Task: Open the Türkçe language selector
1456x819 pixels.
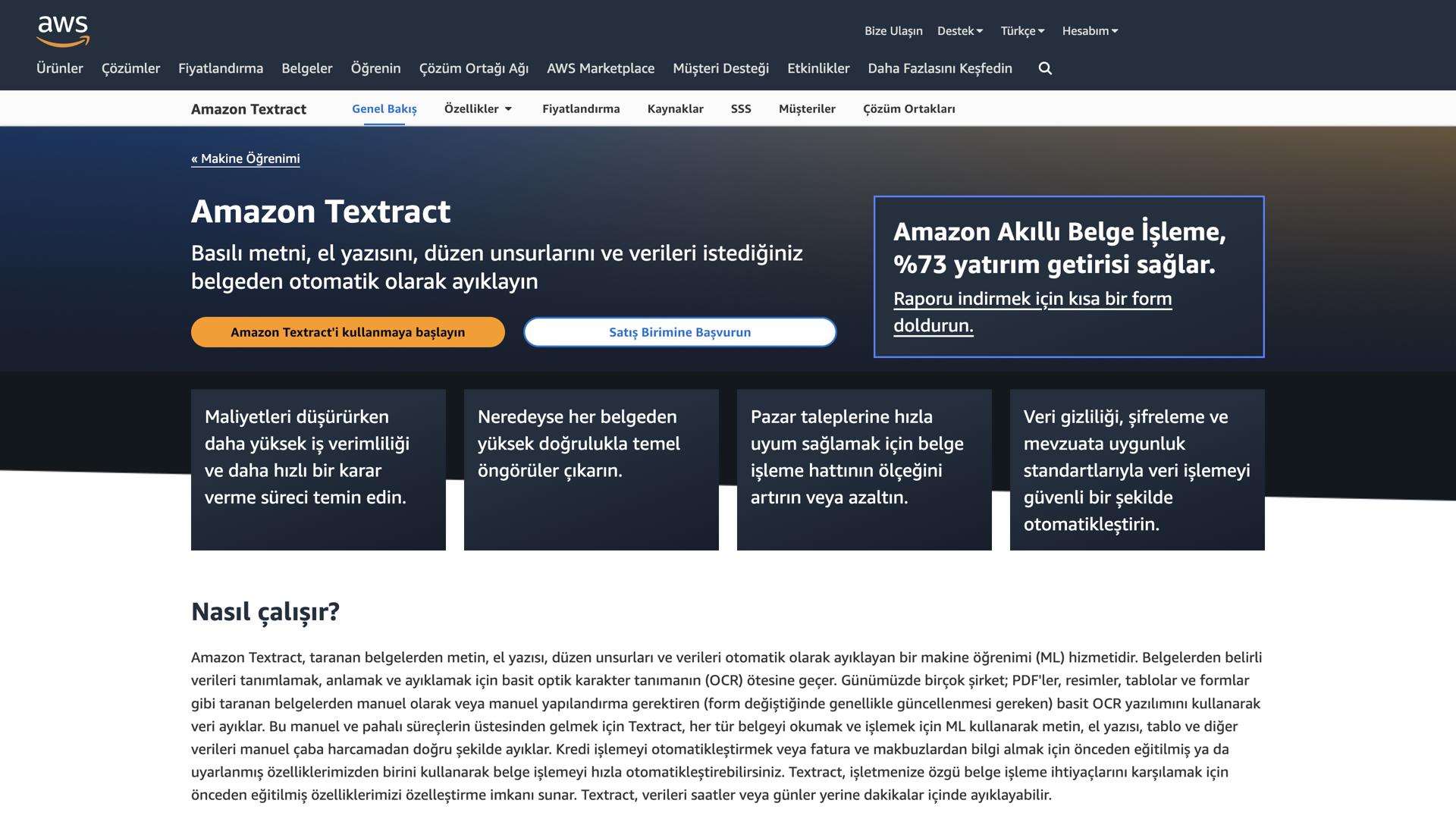Action: click(1021, 30)
